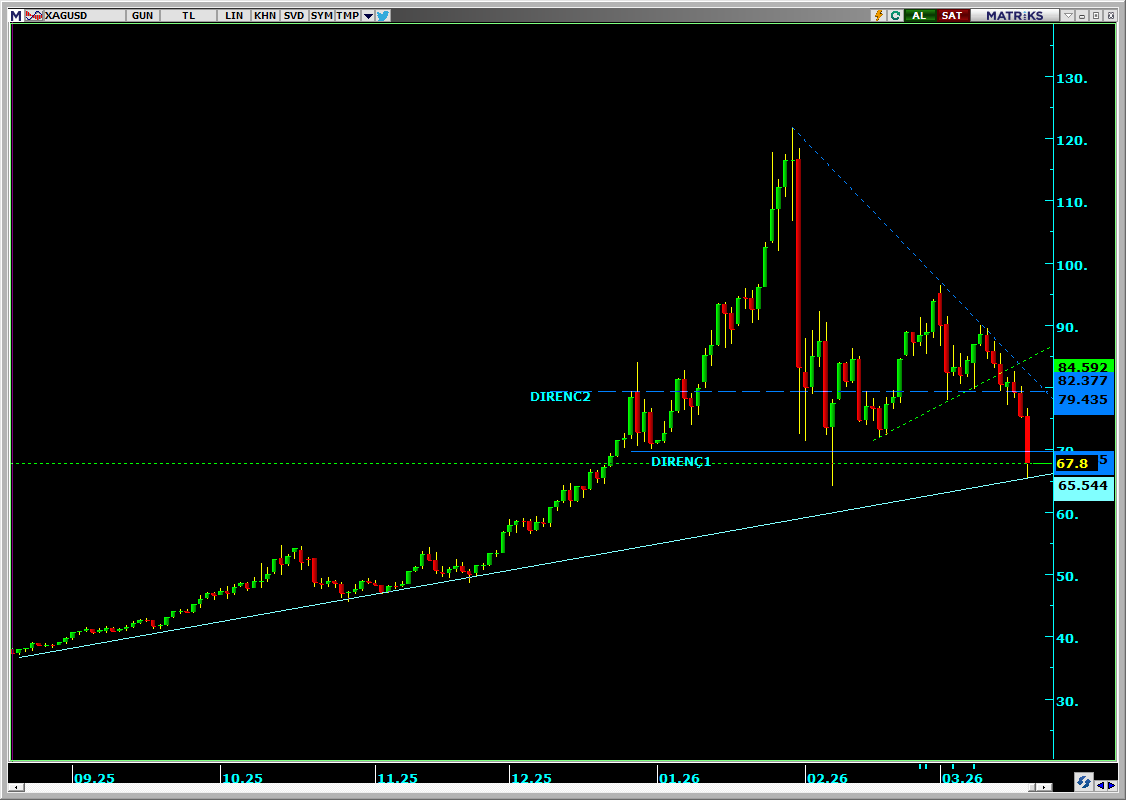Click the 82.377 price label

coord(1083,381)
